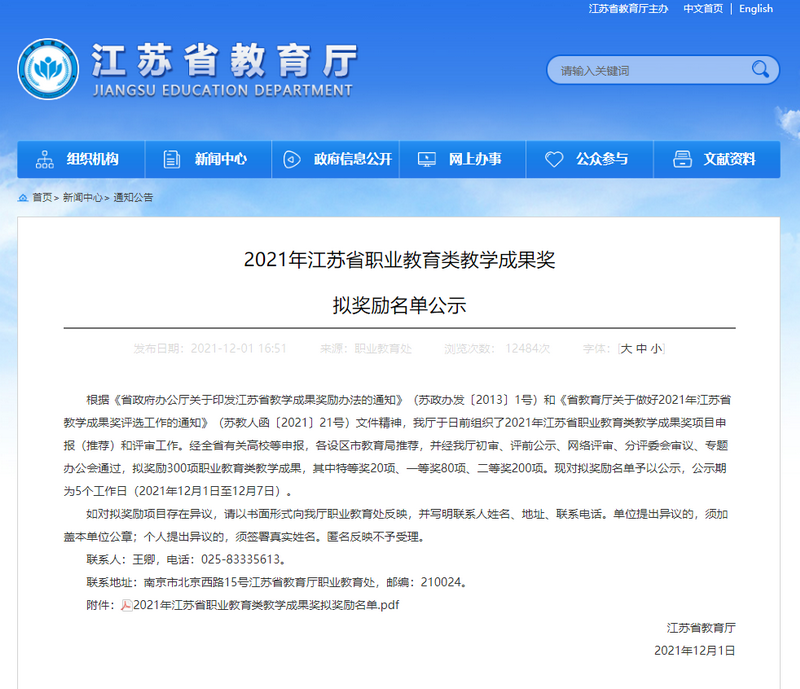Click the 组织机构 organization chart icon
The height and width of the screenshot is (689, 800).
(43, 158)
